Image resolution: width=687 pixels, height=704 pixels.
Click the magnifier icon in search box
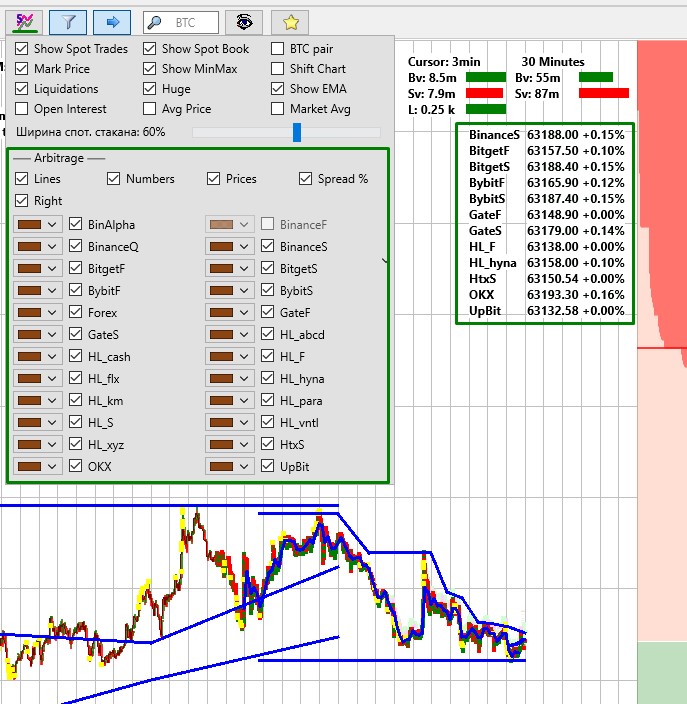(x=154, y=22)
